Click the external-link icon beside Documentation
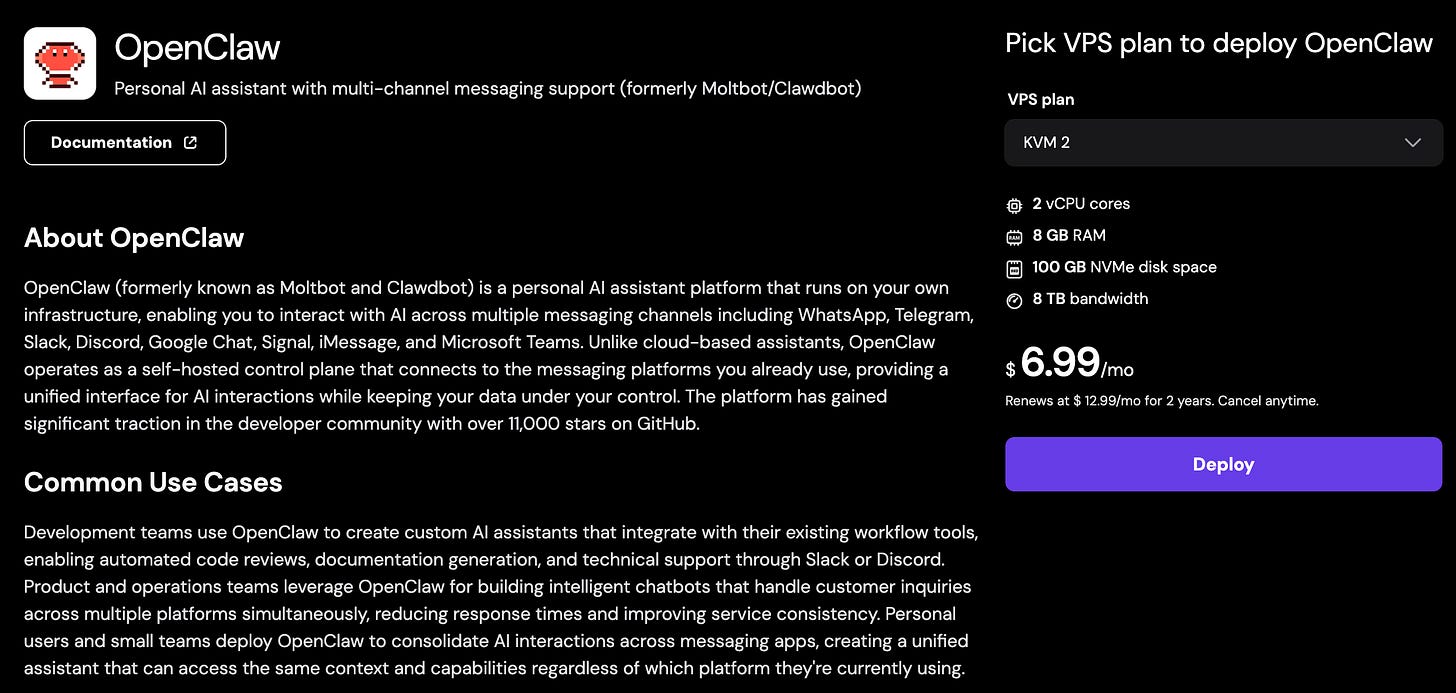This screenshot has width=1456, height=693. (191, 142)
